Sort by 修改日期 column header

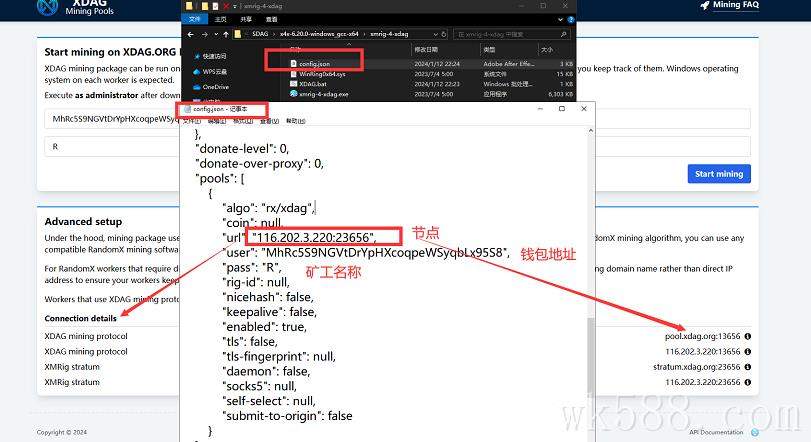(426, 50)
